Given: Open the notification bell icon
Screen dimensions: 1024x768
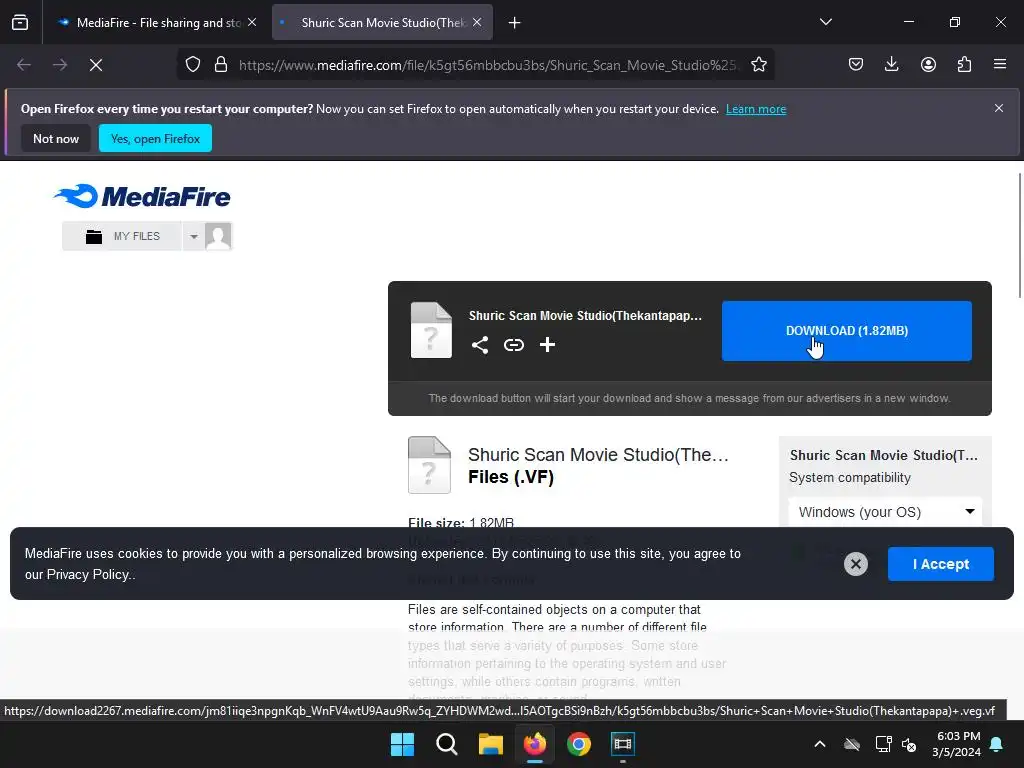Looking at the screenshot, I should pos(997,744).
